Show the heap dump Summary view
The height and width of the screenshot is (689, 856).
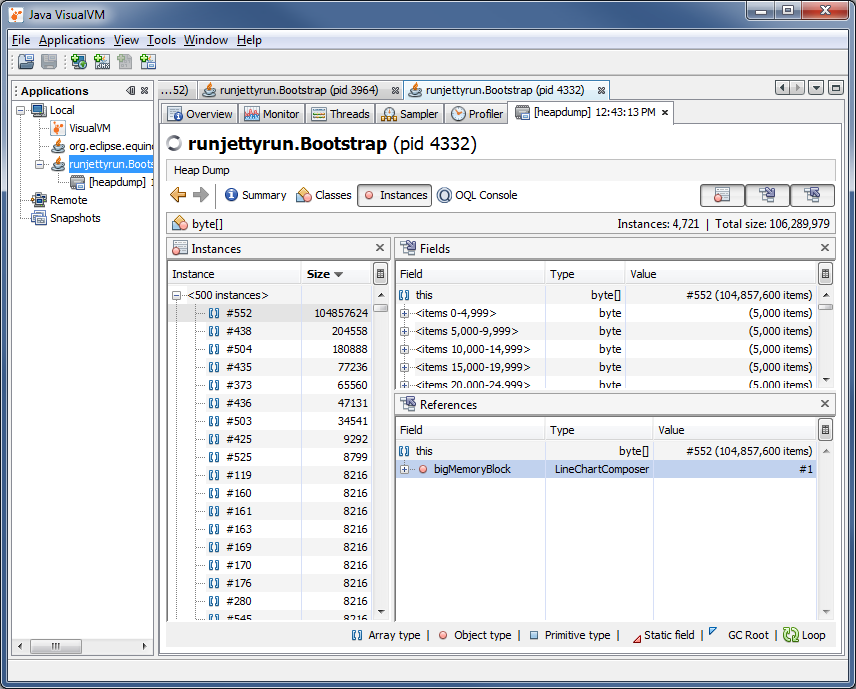[255, 195]
